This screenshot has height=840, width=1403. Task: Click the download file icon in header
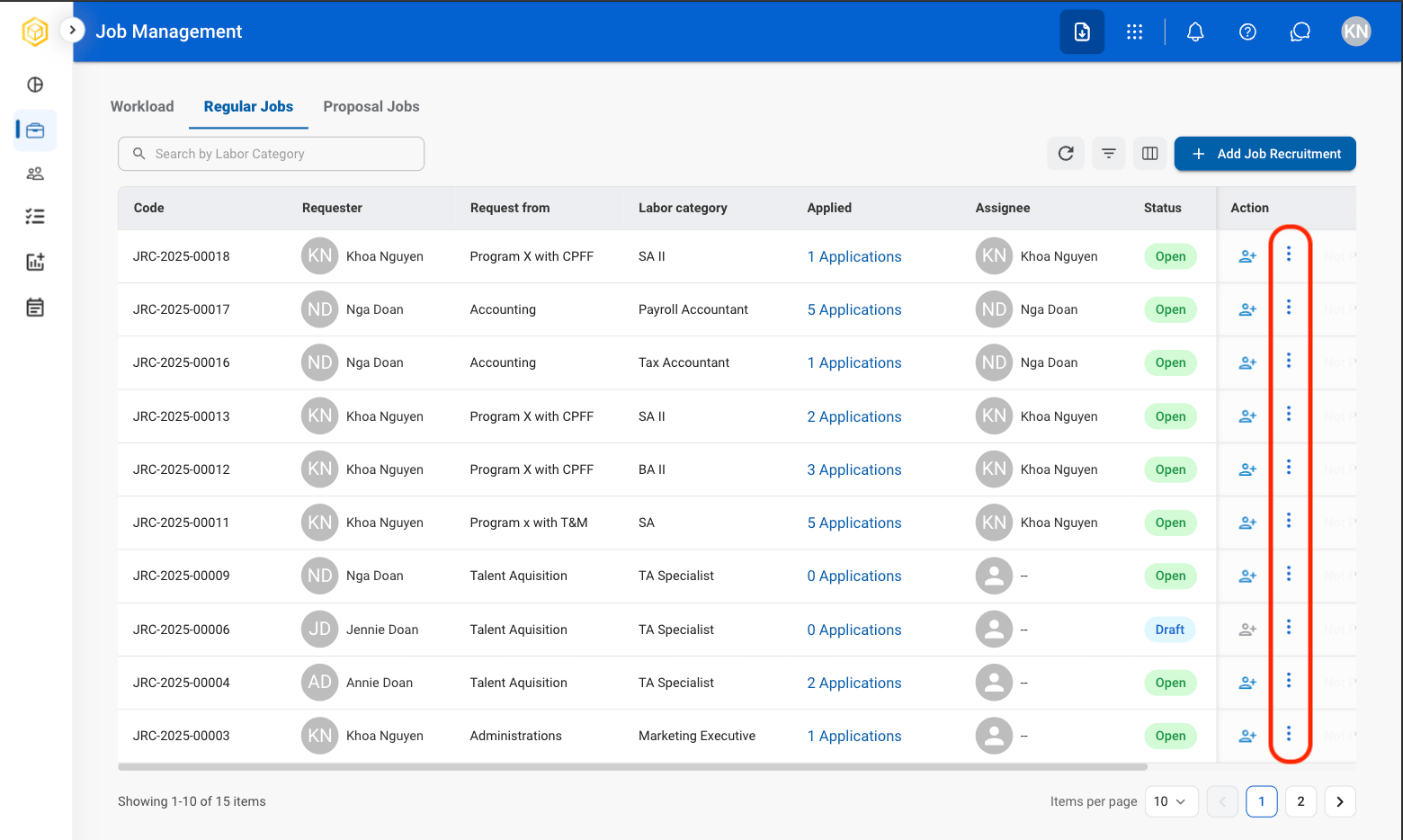[x=1082, y=32]
